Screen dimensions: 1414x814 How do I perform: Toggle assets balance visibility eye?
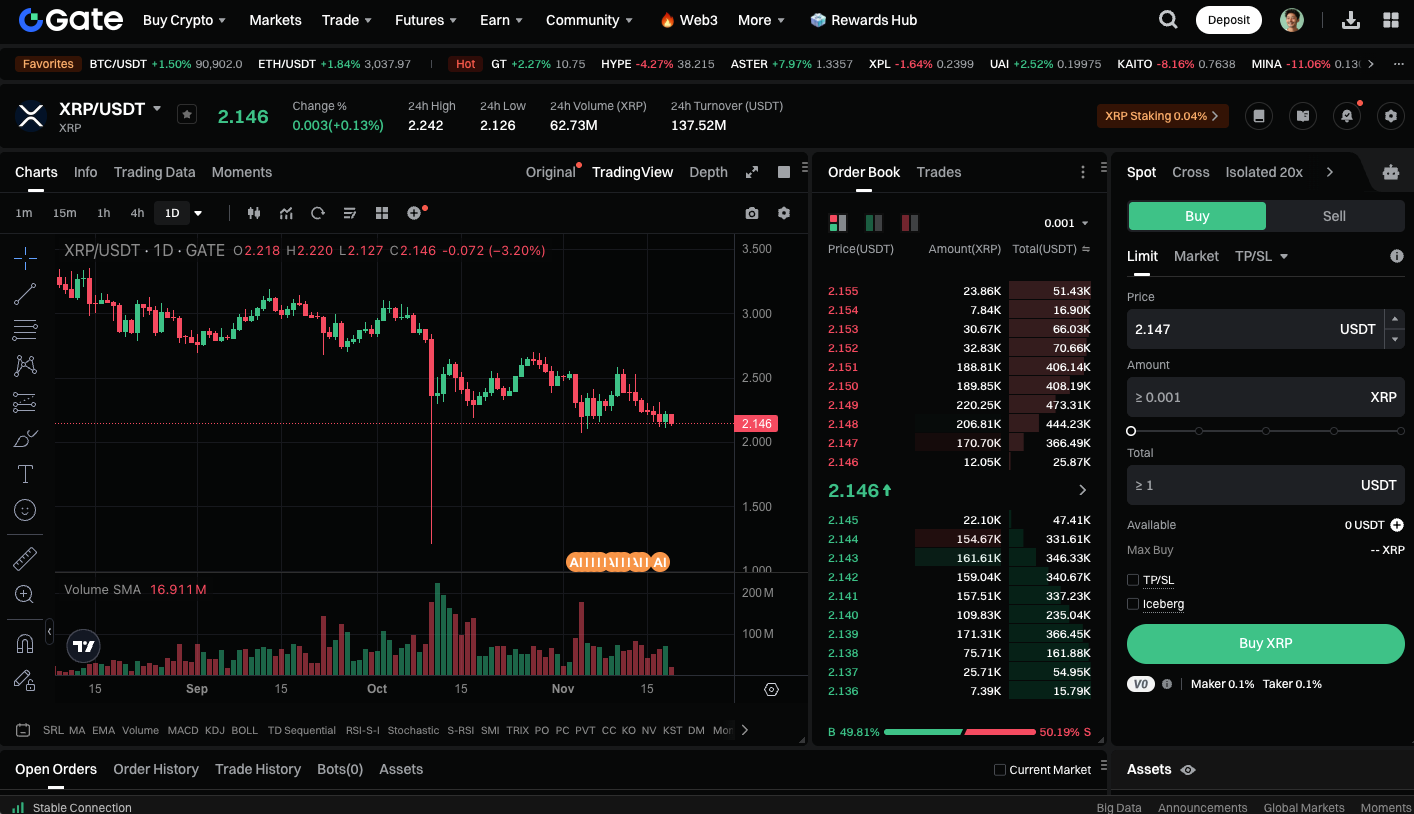click(1188, 770)
